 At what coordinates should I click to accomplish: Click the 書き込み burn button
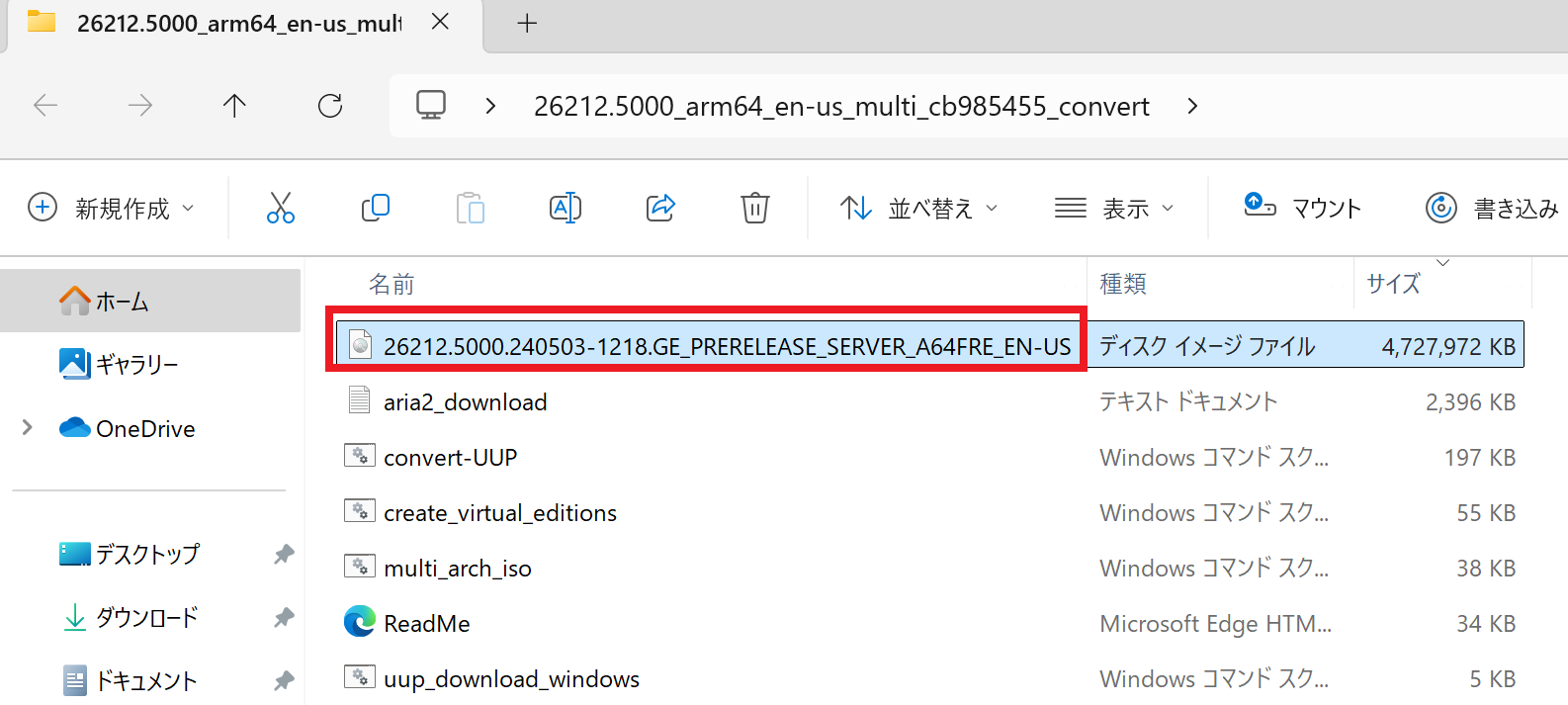[x=1493, y=208]
